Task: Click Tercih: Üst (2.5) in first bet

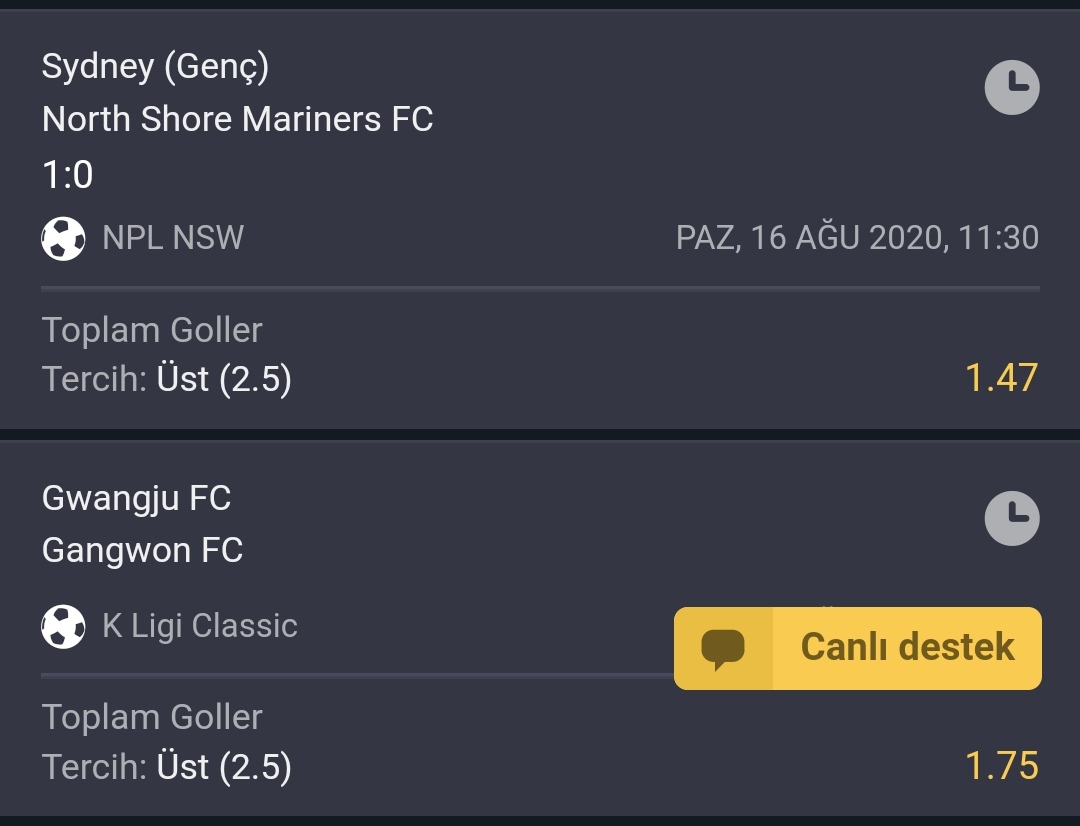Action: click(x=167, y=379)
